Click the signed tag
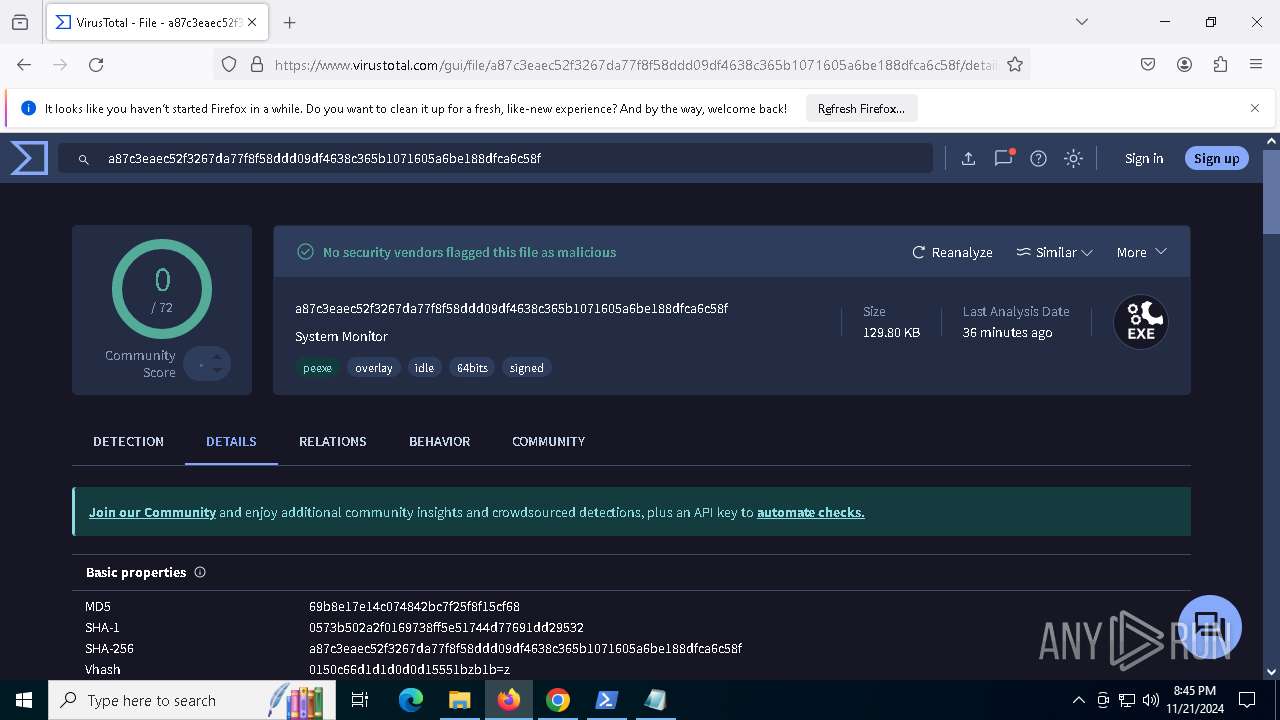Image resolution: width=1280 pixels, height=720 pixels. pos(527,368)
